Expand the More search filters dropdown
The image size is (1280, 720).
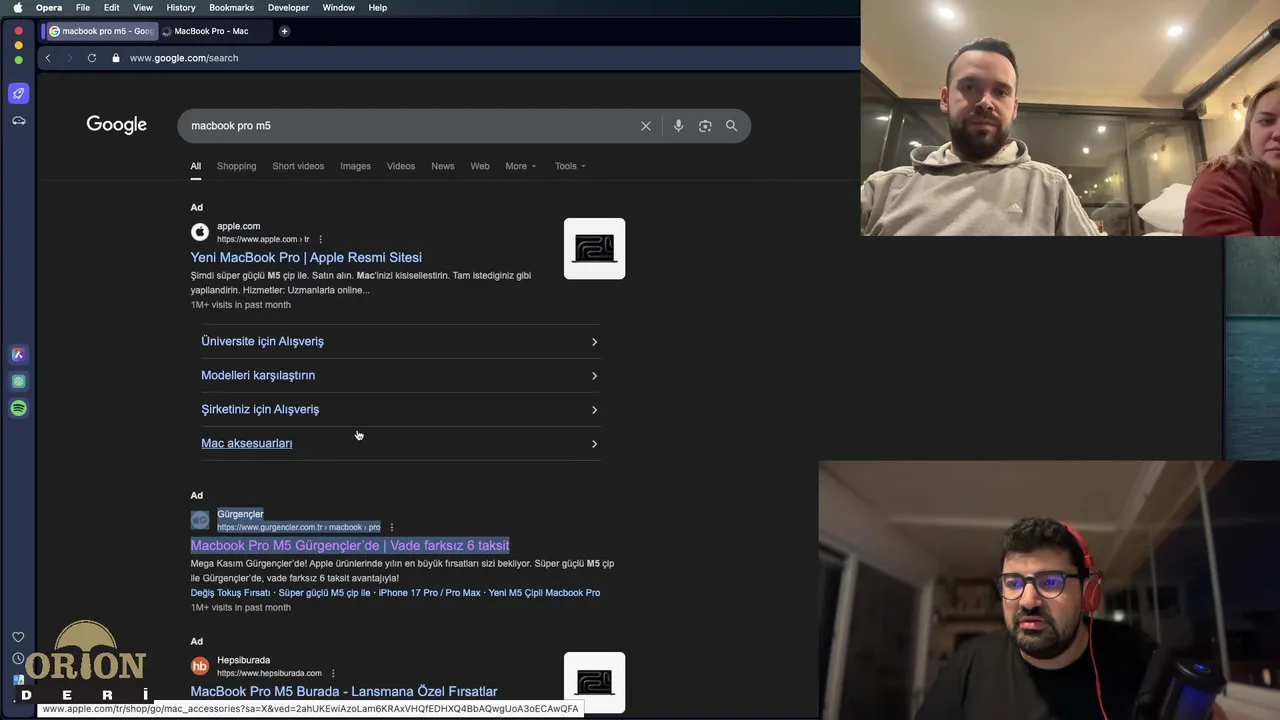(520, 166)
